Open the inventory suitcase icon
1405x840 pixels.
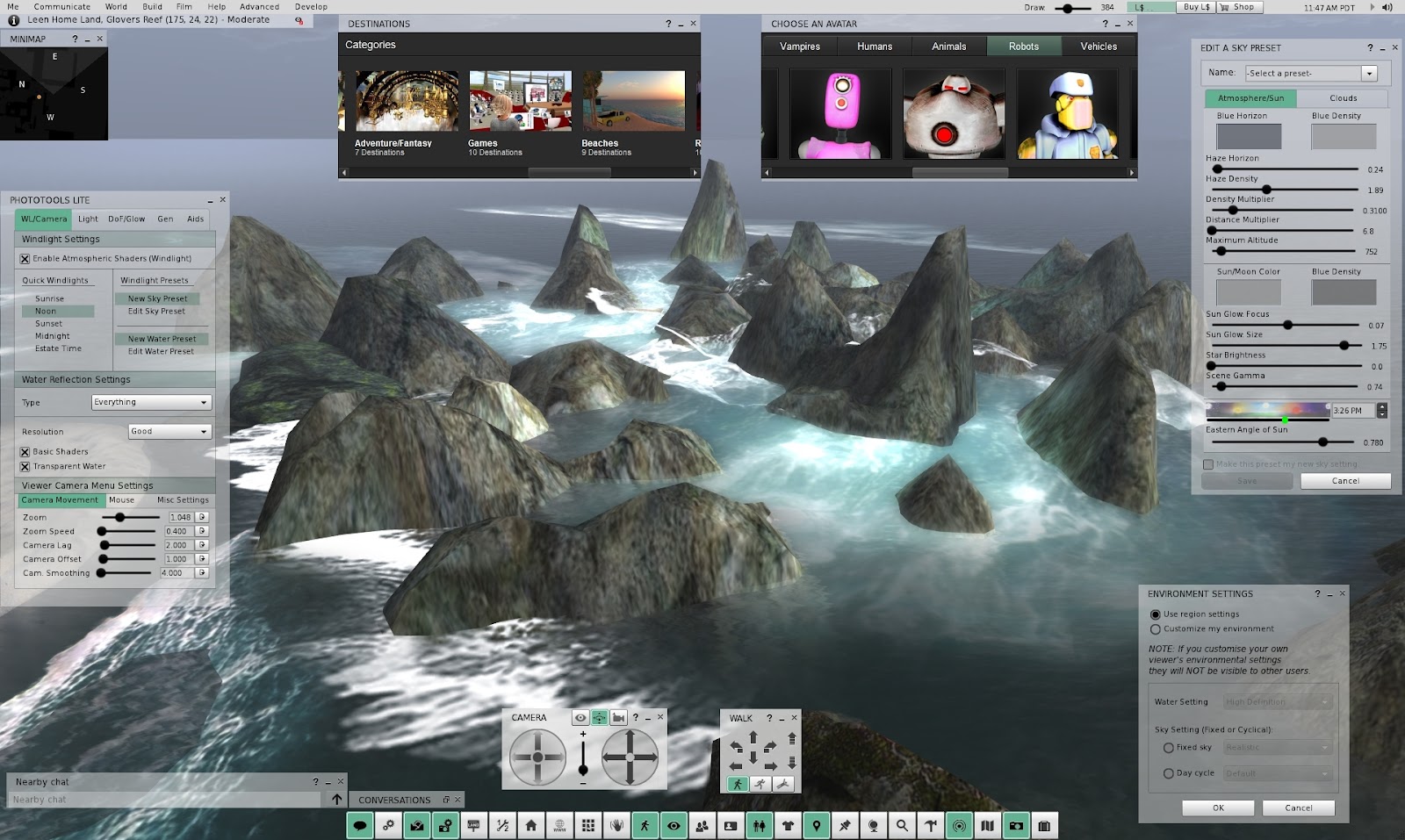click(1043, 825)
